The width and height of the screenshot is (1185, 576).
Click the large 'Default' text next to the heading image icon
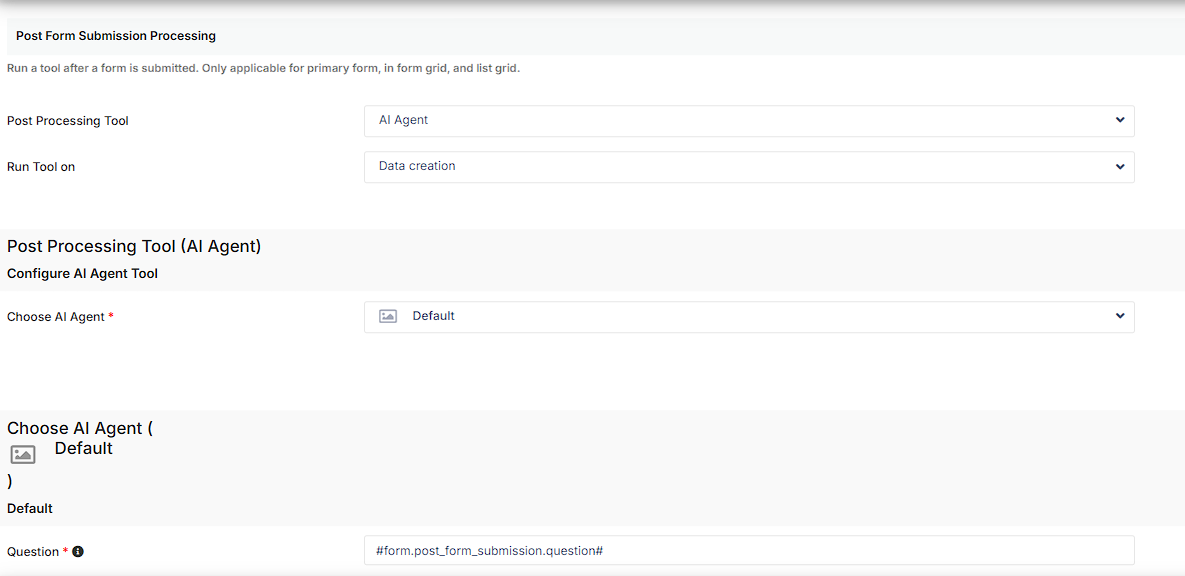tap(84, 448)
